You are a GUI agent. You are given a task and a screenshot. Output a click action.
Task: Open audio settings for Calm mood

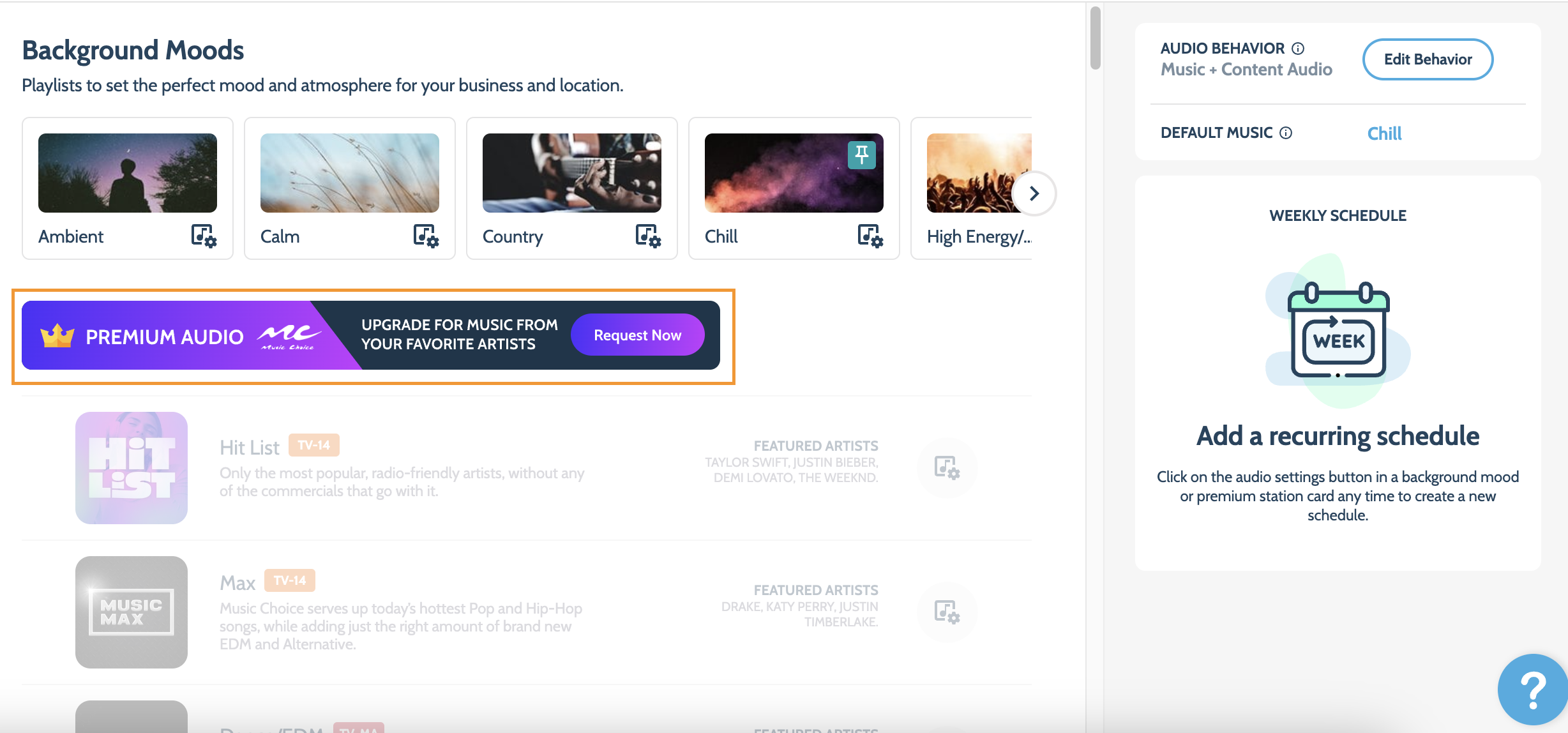(426, 236)
